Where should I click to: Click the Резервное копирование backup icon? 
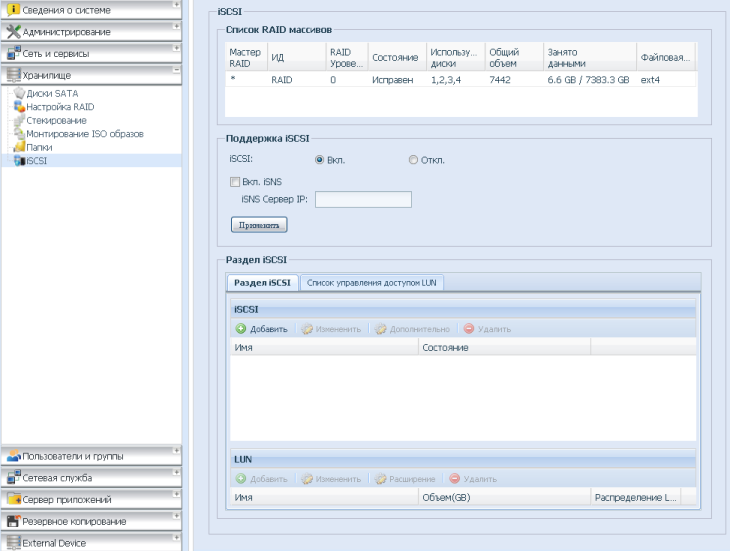click(x=14, y=521)
